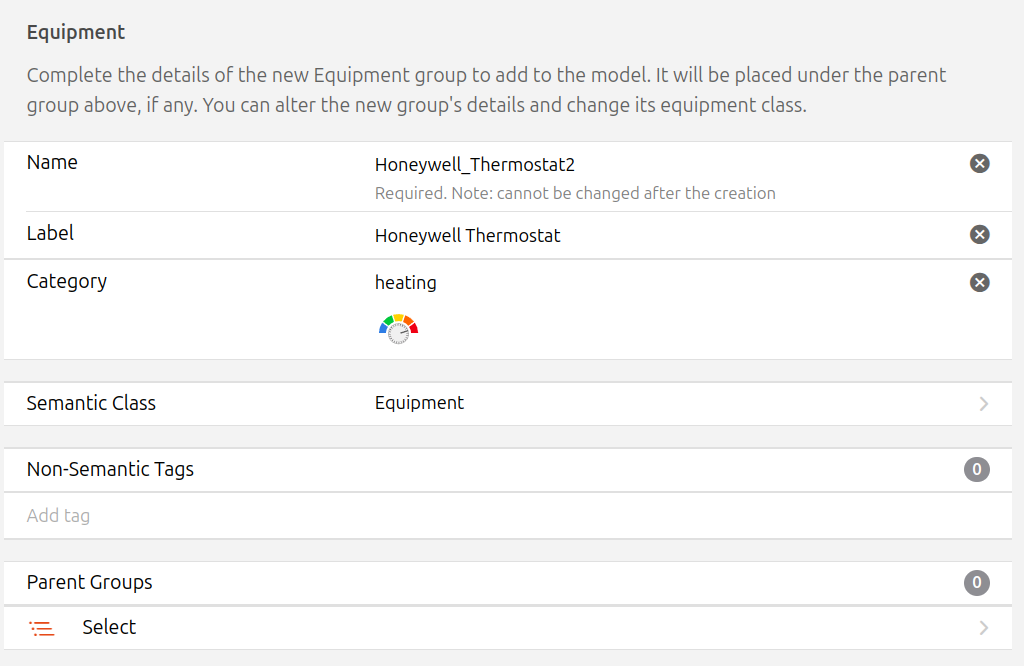Image resolution: width=1024 pixels, height=666 pixels.
Task: Click the Parent Groups header
Action: [x=90, y=582]
